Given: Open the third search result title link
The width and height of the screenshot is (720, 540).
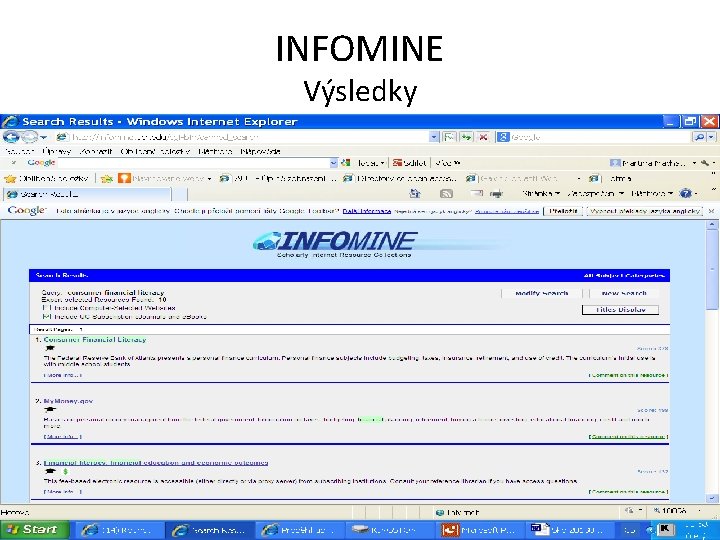Looking at the screenshot, I should pyautogui.click(x=156, y=463).
